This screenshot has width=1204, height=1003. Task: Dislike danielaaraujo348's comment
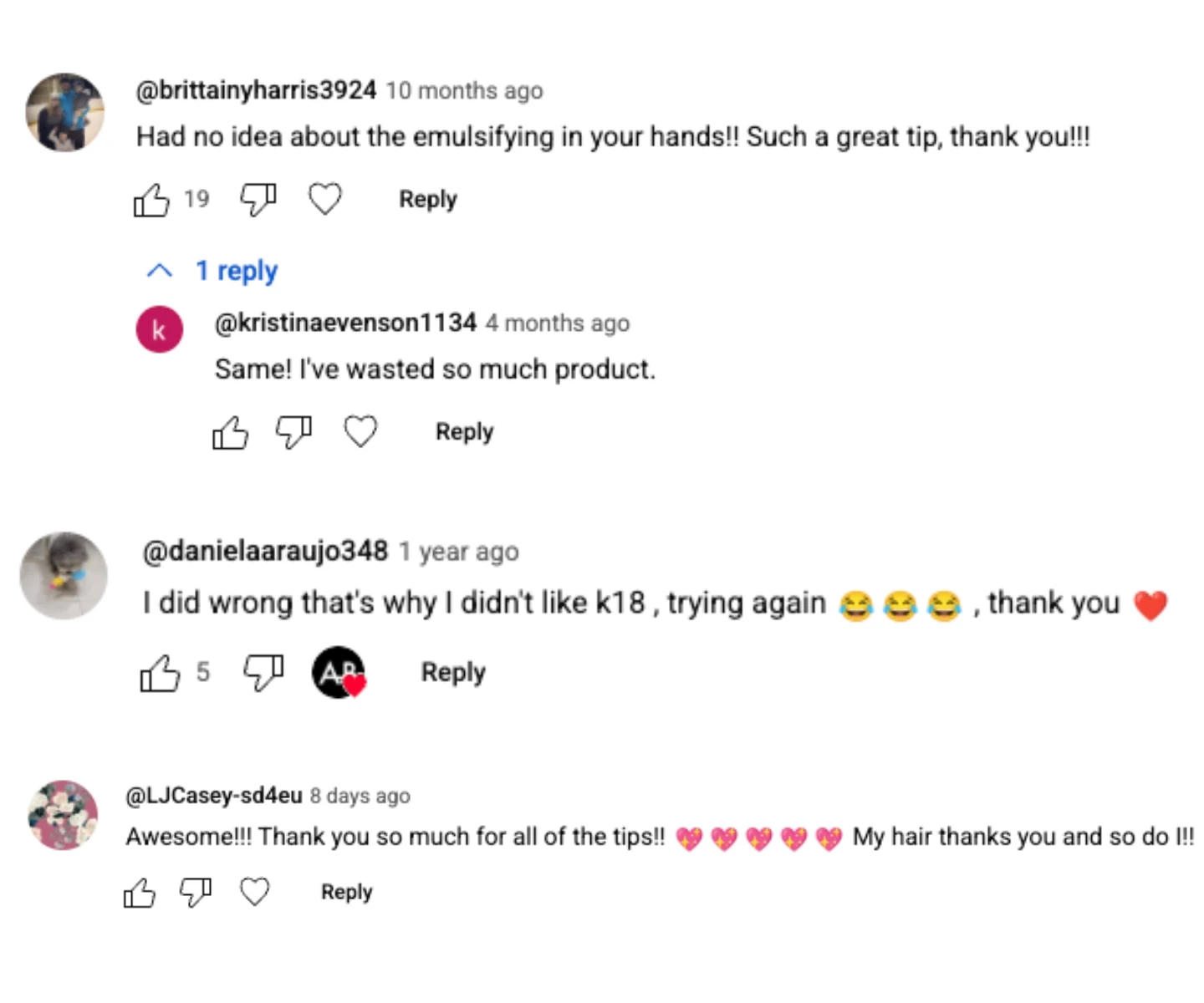pyautogui.click(x=263, y=672)
